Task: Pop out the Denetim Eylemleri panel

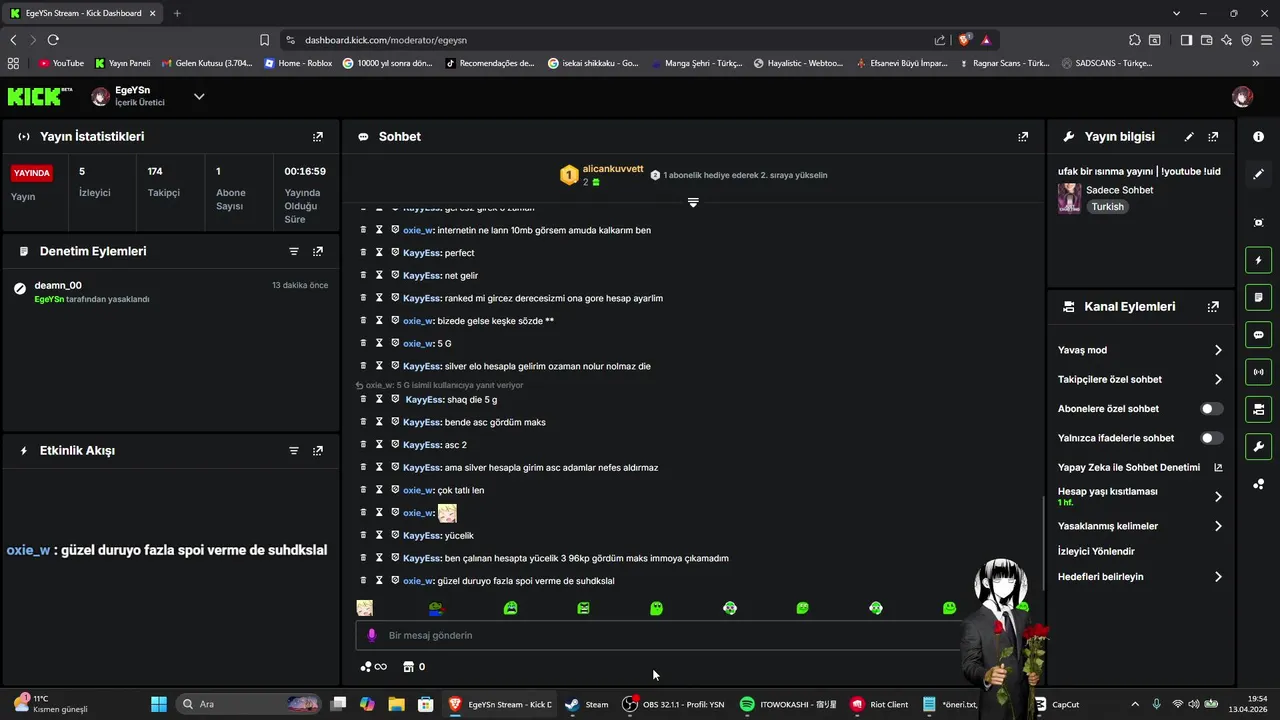Action: pyautogui.click(x=318, y=252)
